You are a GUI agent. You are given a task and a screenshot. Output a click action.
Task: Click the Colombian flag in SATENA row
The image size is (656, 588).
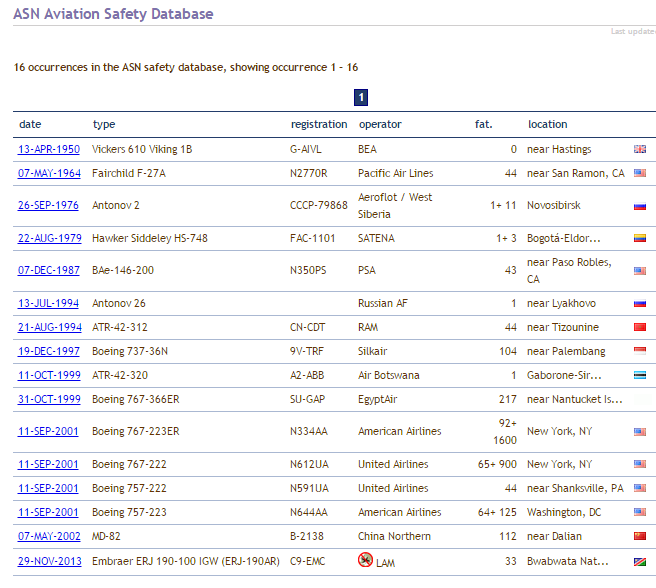pyautogui.click(x=640, y=238)
